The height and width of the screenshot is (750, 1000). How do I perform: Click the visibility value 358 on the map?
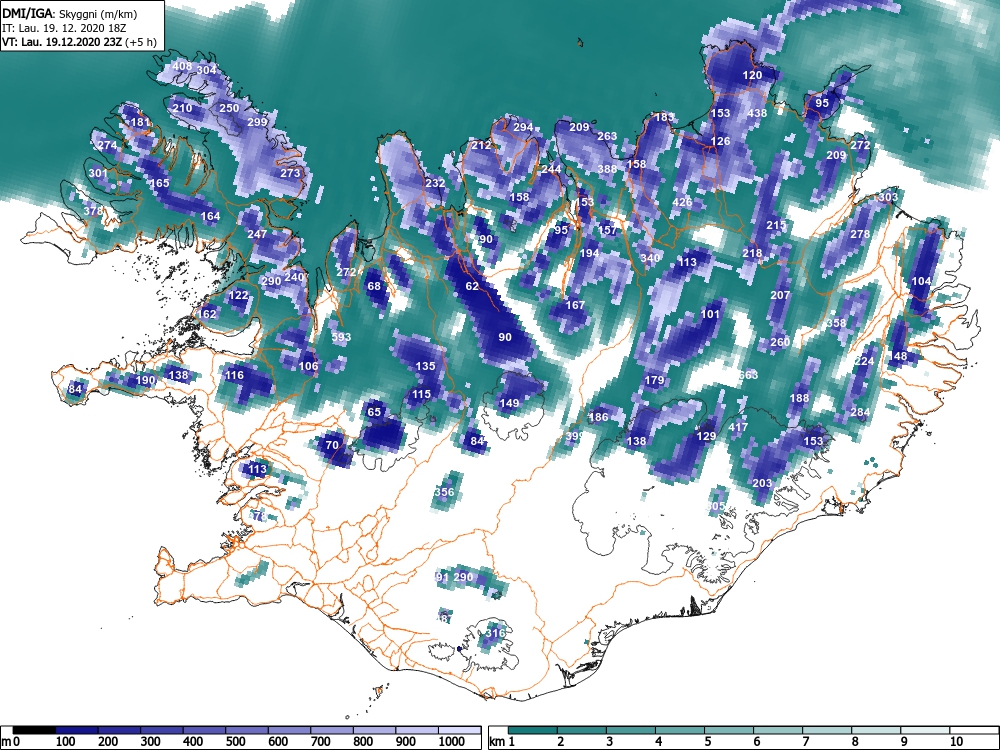click(836, 323)
